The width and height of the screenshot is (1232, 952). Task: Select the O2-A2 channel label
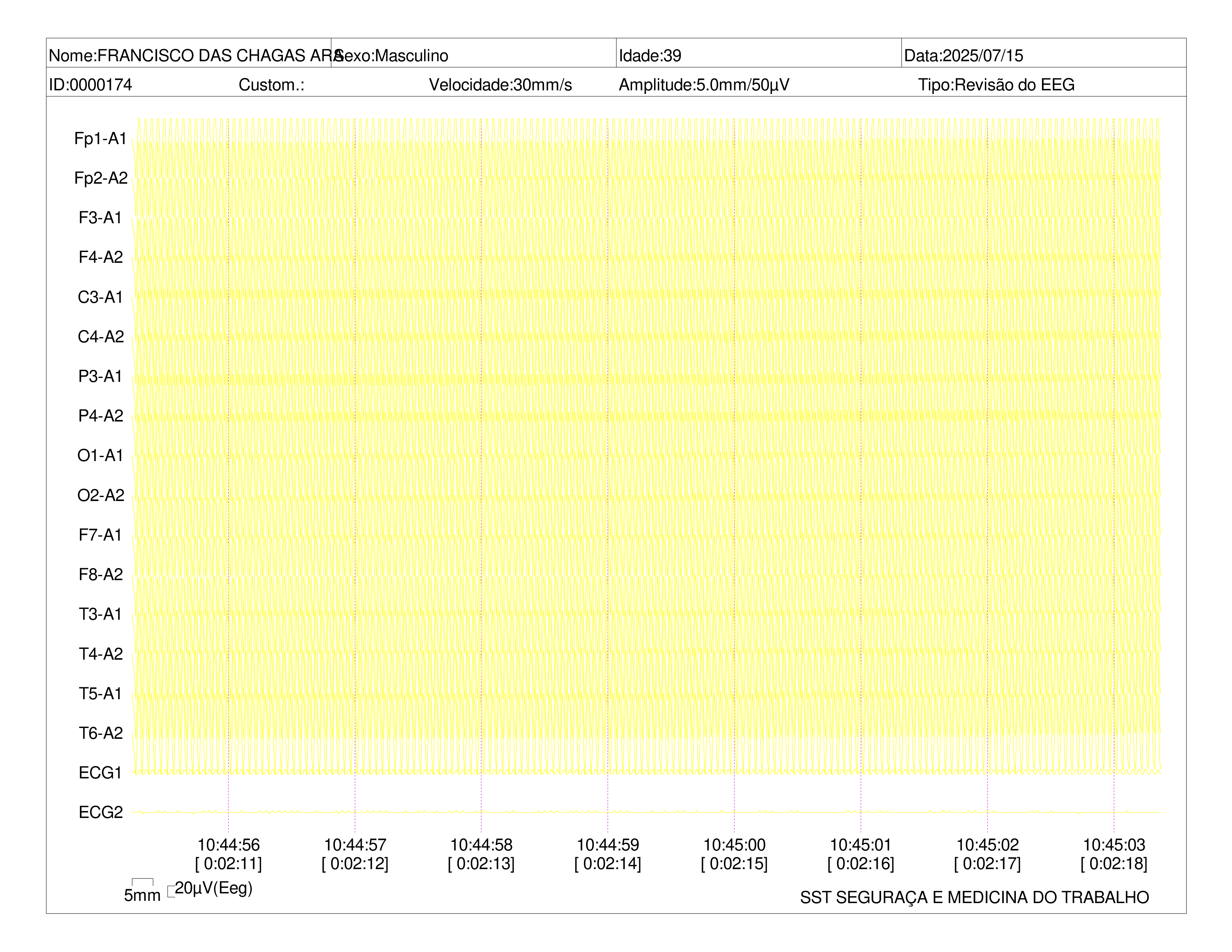(101, 495)
